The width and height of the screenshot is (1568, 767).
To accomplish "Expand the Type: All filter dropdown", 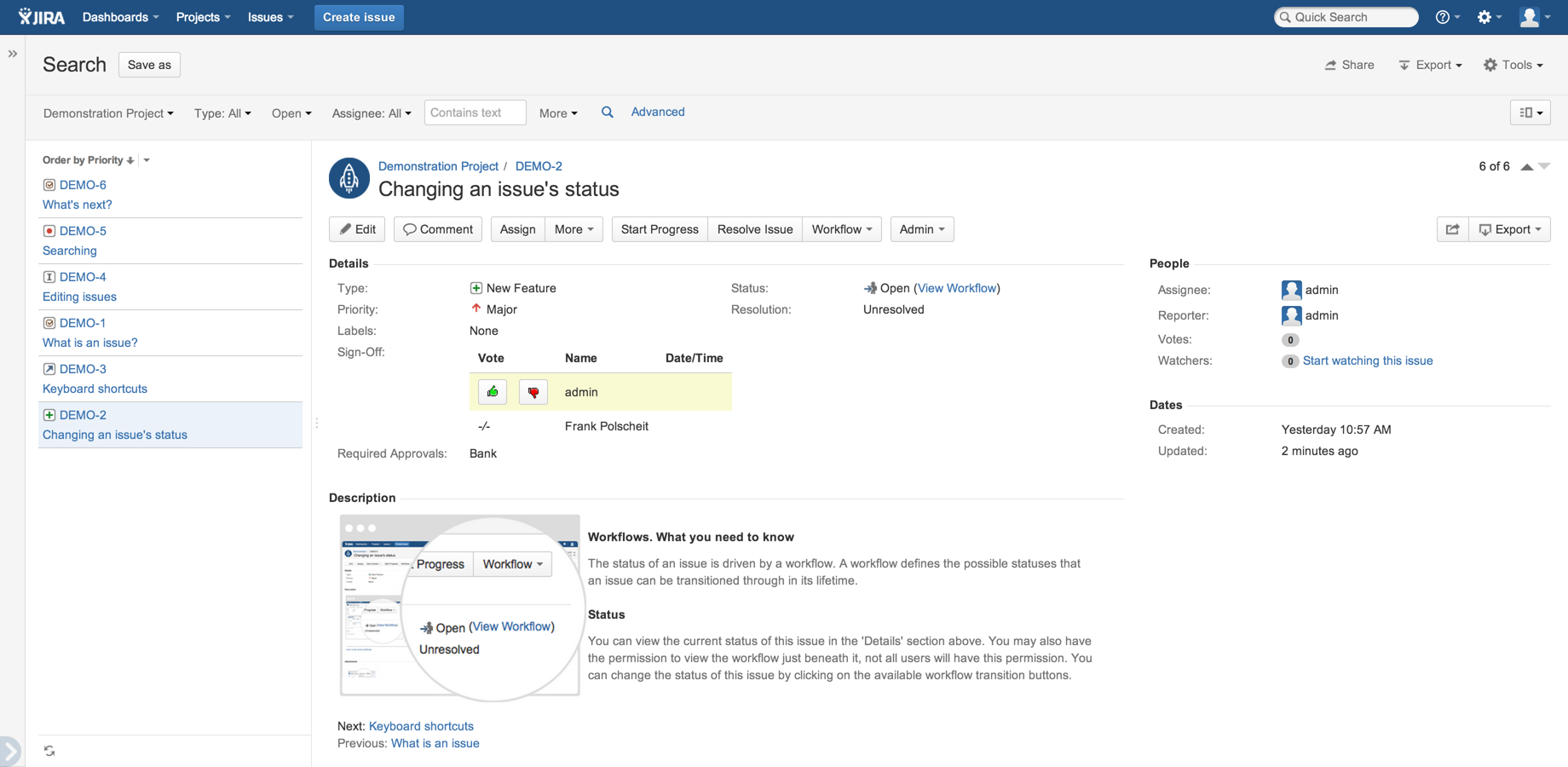I will [x=222, y=112].
